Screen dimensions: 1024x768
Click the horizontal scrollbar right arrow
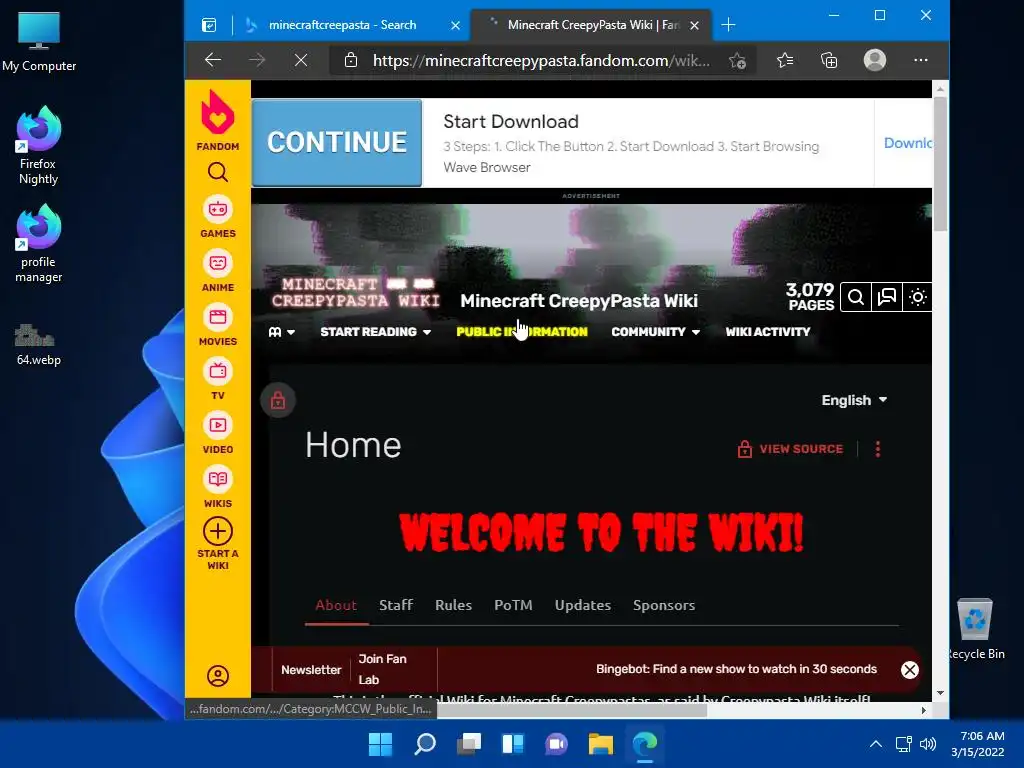(923, 711)
